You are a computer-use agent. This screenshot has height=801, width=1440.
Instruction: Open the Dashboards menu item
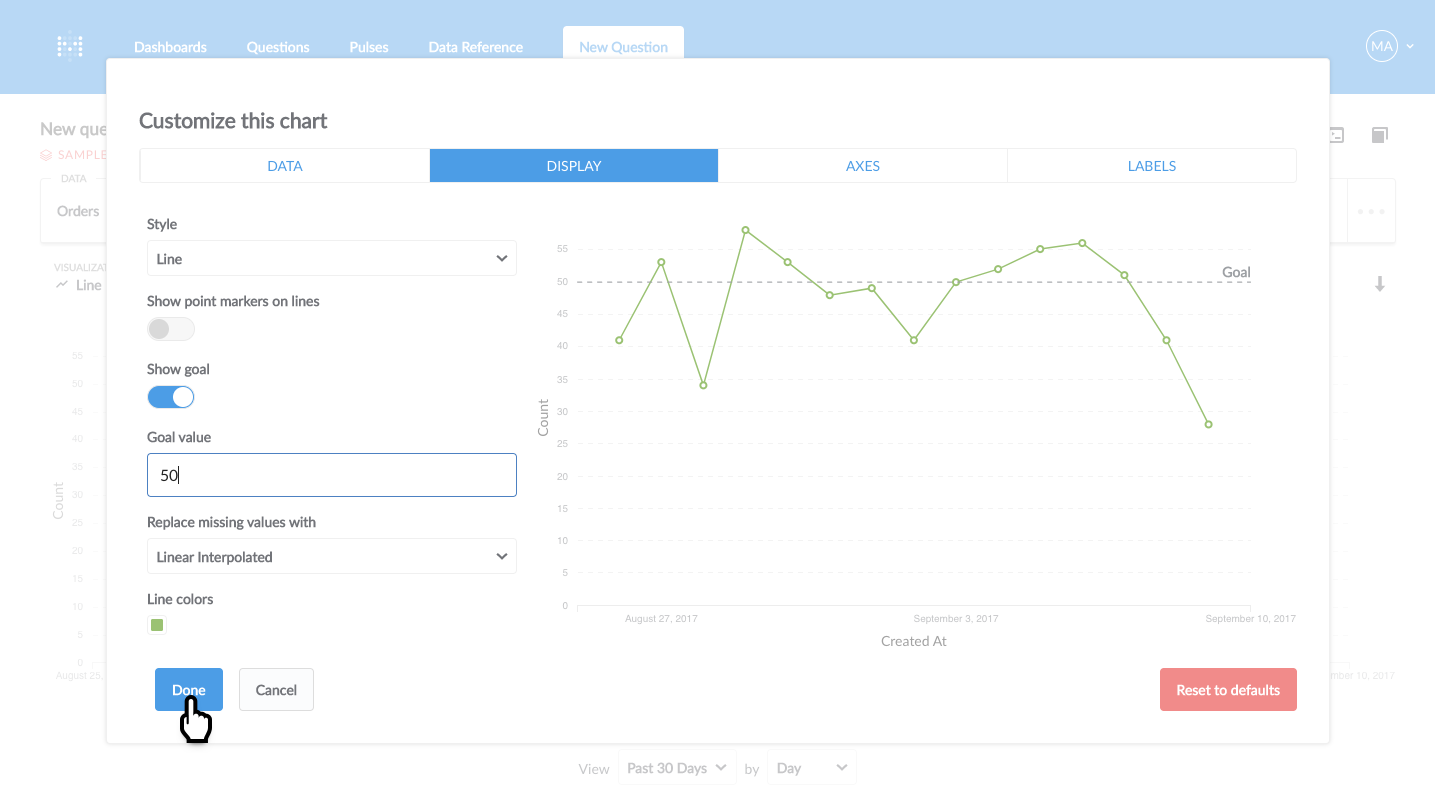170,46
